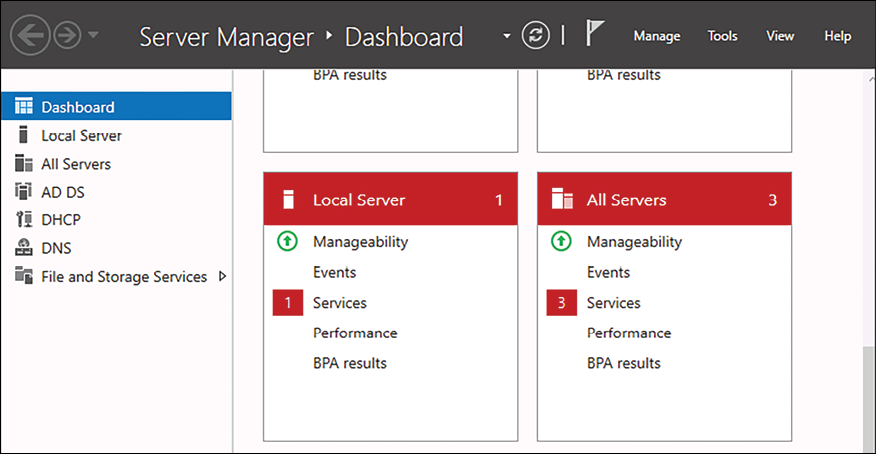Viewport: 876px width, 454px height.
Task: Expand File and Storage Services arrow
Action: 222,276
